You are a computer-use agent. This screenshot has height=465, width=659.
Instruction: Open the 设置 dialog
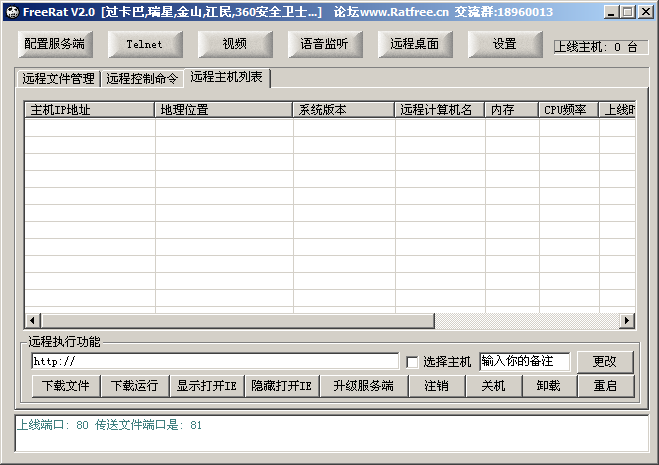pos(505,44)
